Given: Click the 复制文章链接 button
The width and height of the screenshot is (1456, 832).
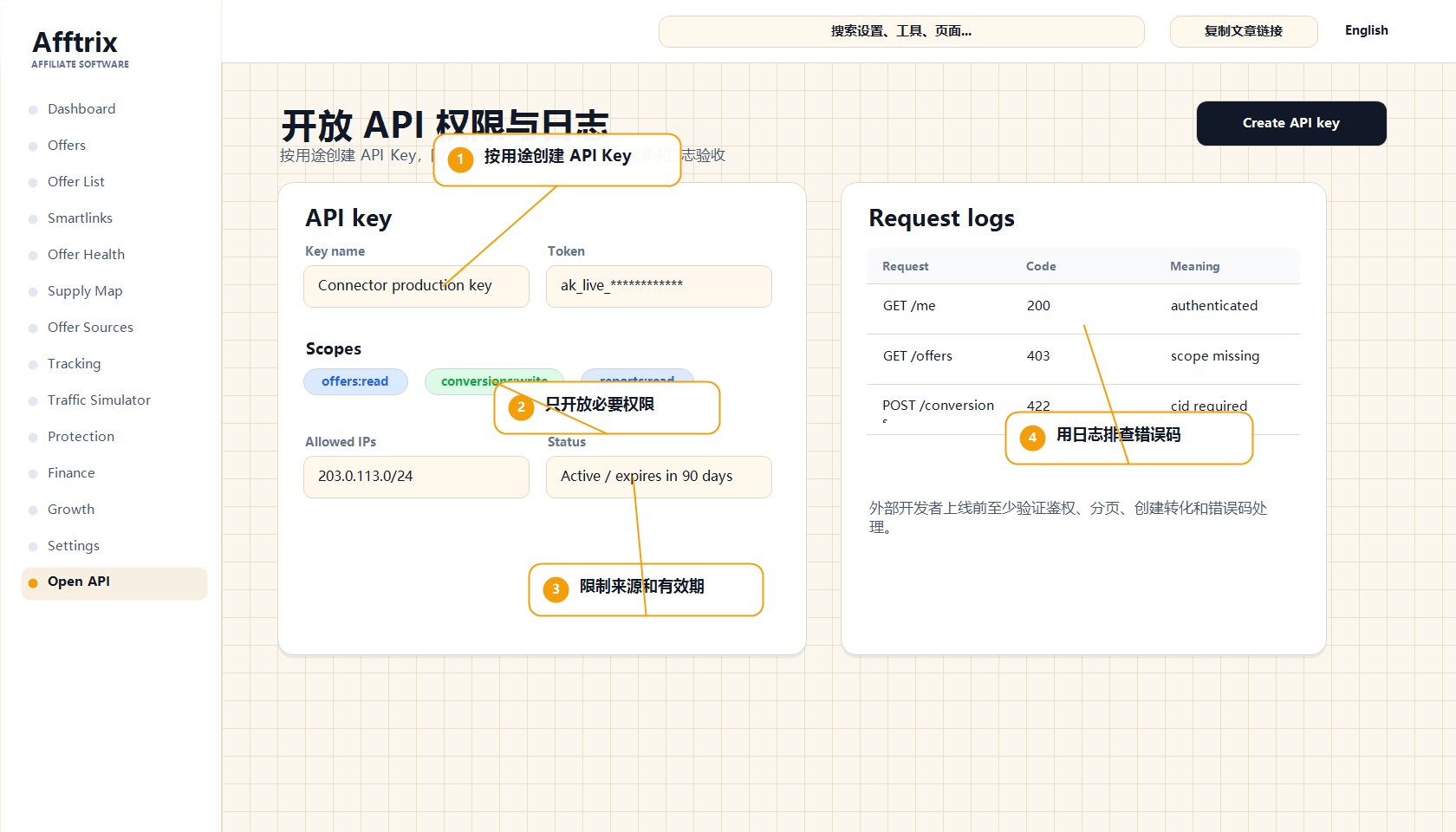Looking at the screenshot, I should pos(1244,31).
